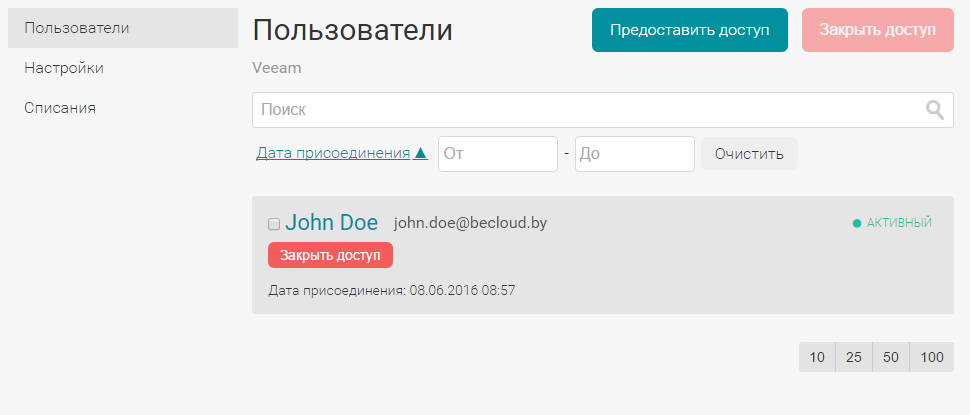The height and width of the screenshot is (415, 970).
Task: Choose 50 results per page
Action: 891,357
